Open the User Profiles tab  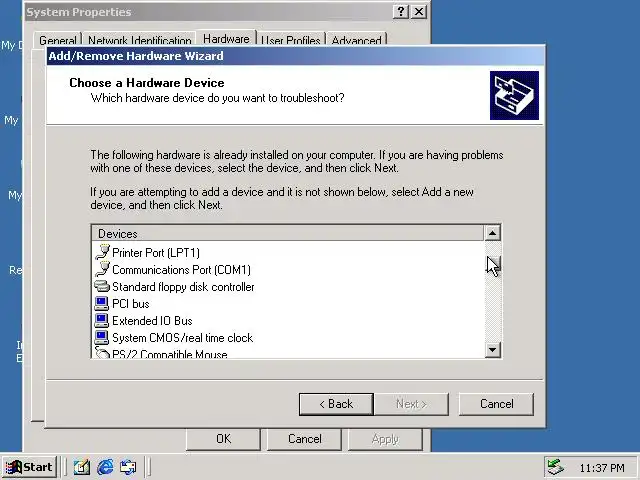pos(291,40)
